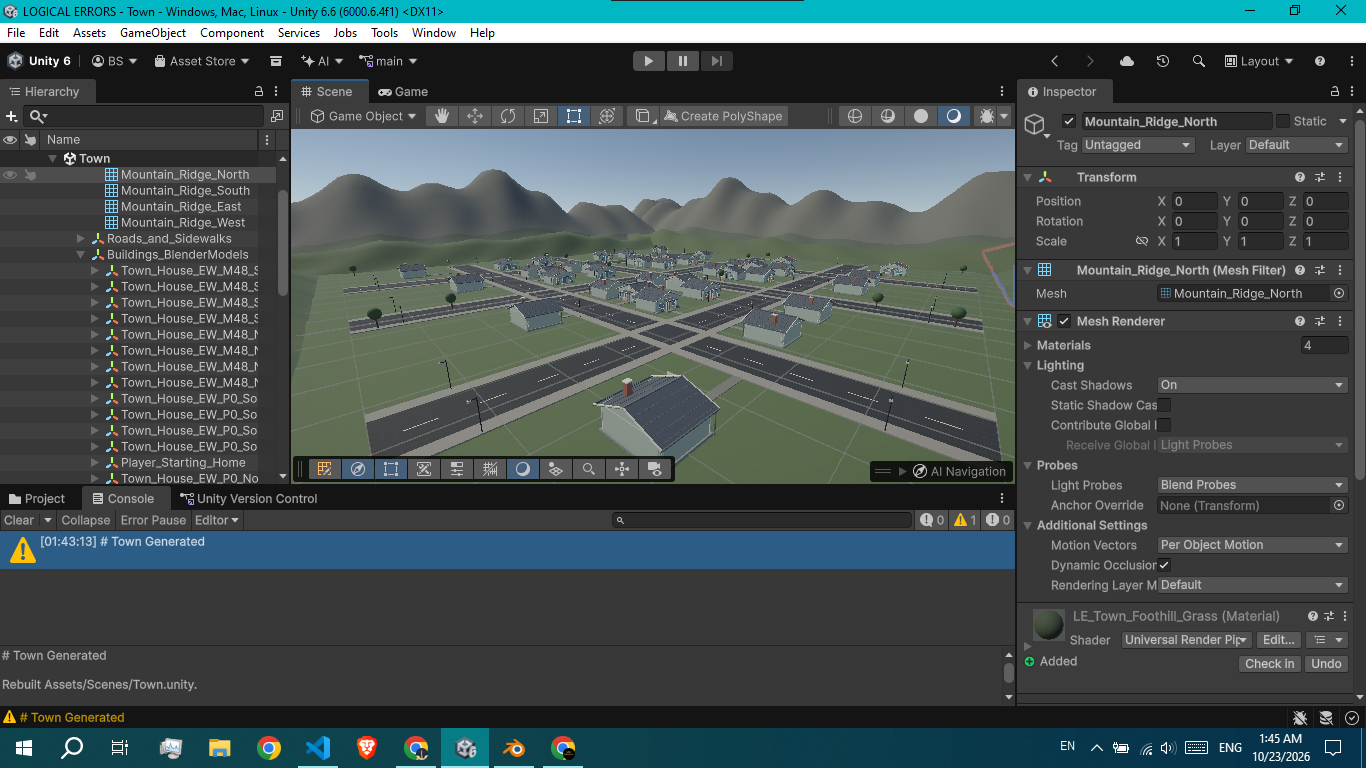
Task: Expand the Roads_and_Sidewalks hierarchy item
Action: click(81, 239)
